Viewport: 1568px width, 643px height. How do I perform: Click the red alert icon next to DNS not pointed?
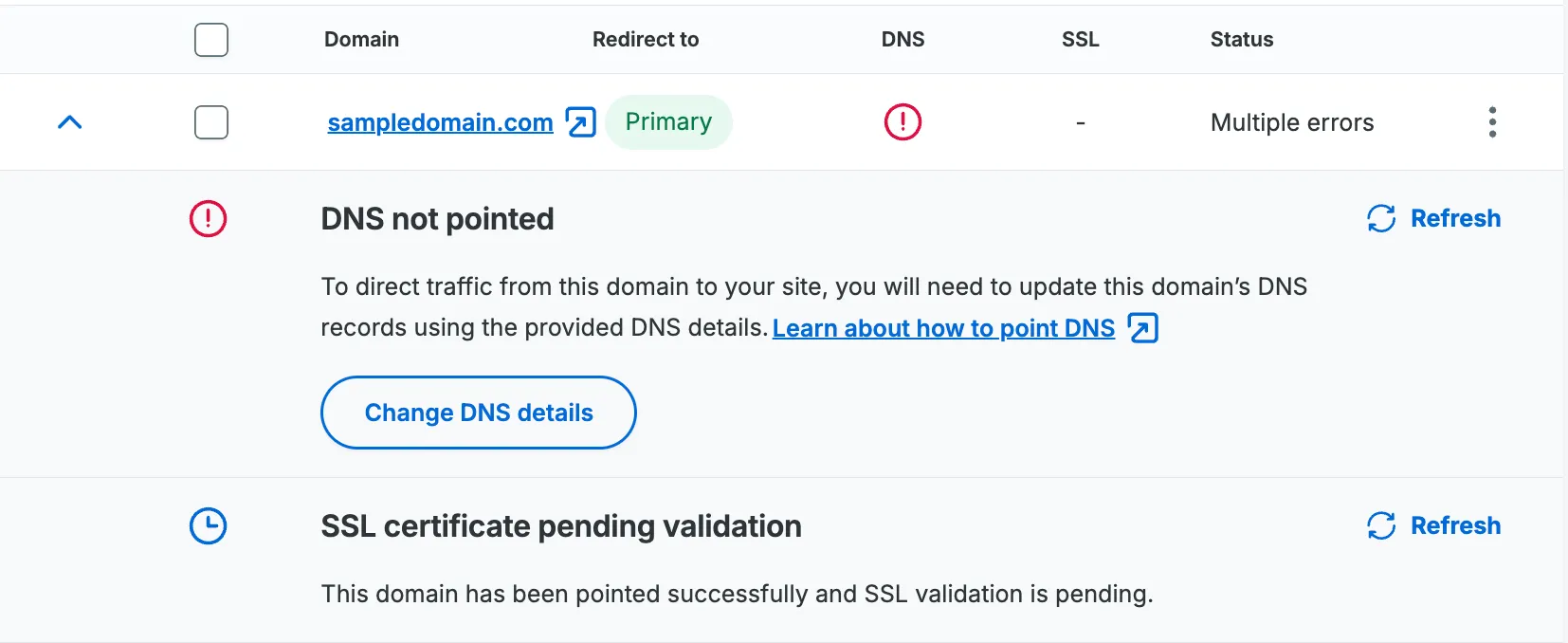pyautogui.click(x=208, y=218)
